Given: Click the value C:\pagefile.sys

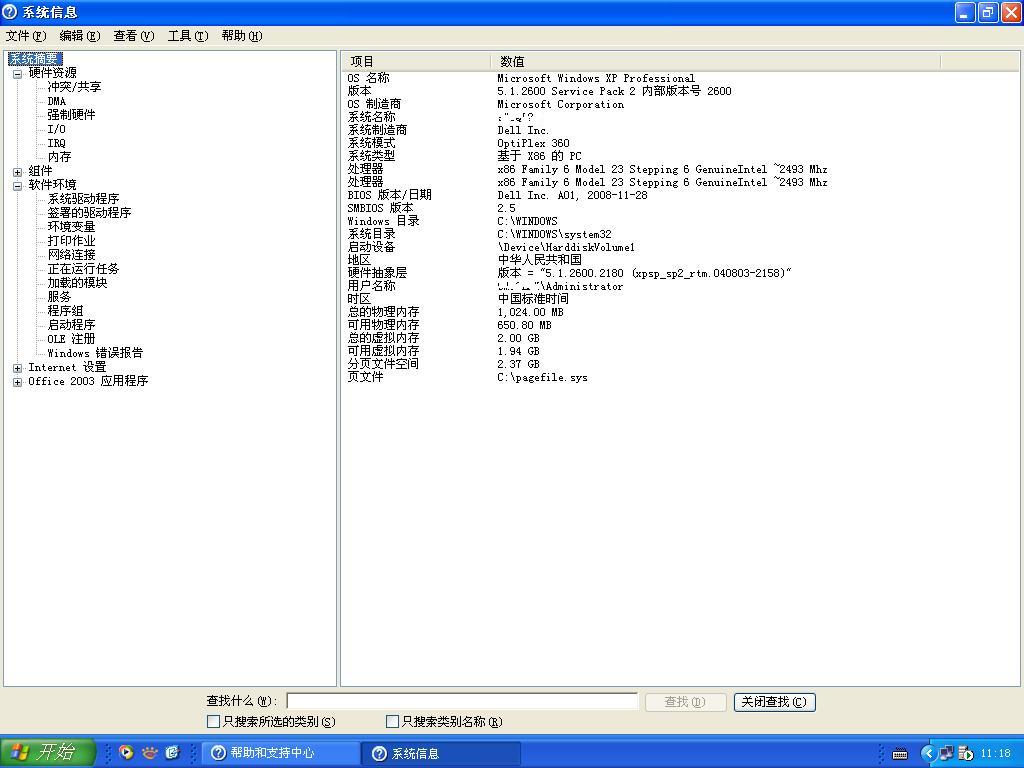Looking at the screenshot, I should click(542, 377).
